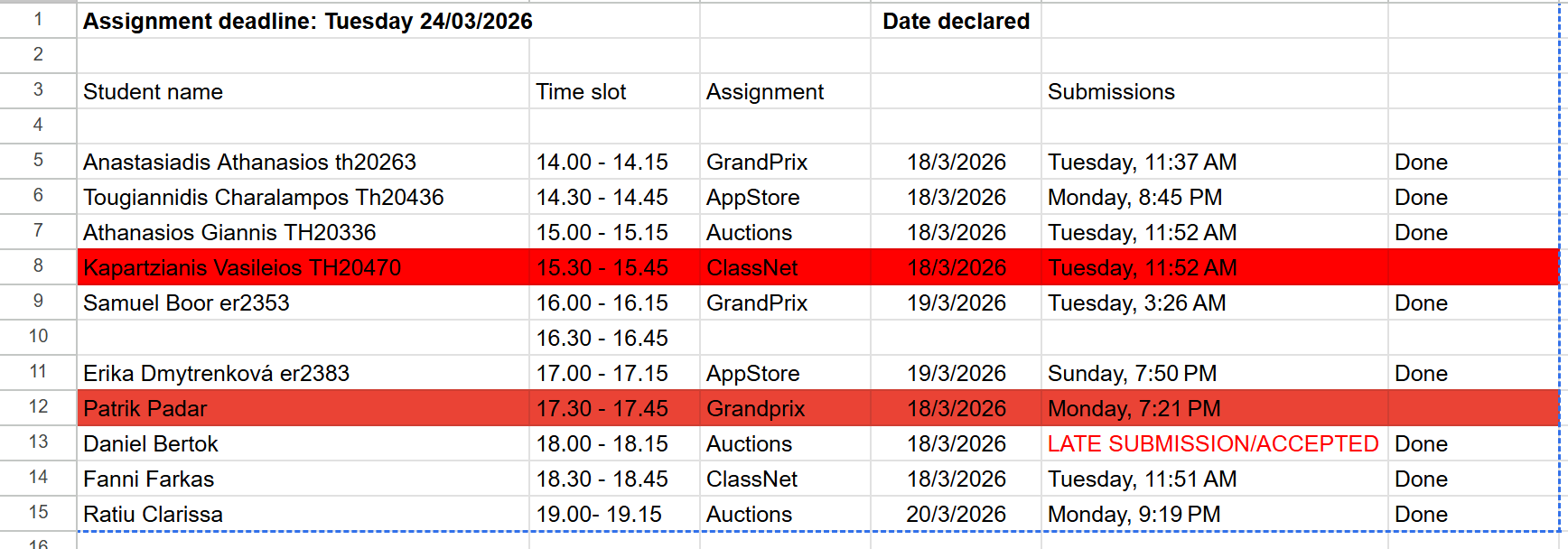This screenshot has height=549, width=1568.
Task: Click the empty name cell beside 16.30 - 16.45
Action: click(303, 339)
